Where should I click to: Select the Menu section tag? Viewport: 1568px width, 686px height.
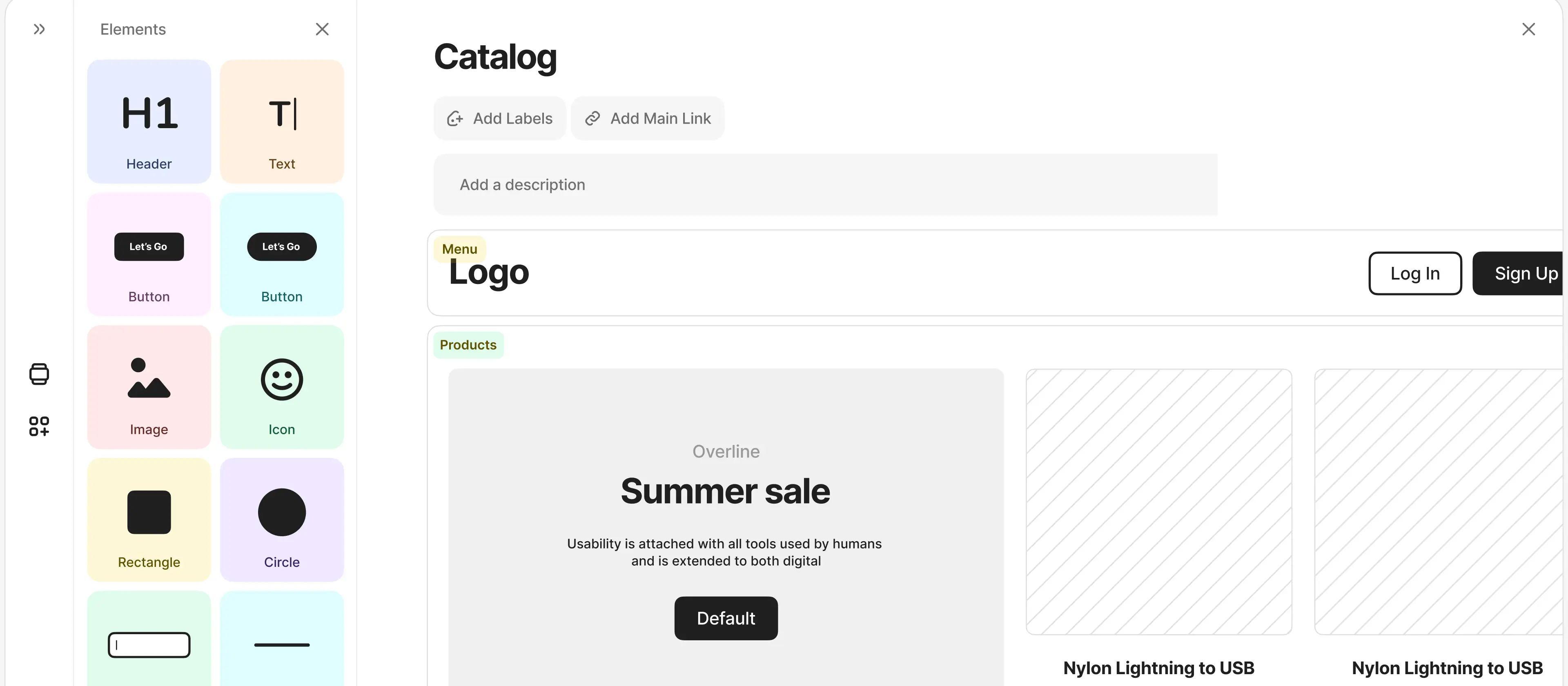[x=458, y=248]
